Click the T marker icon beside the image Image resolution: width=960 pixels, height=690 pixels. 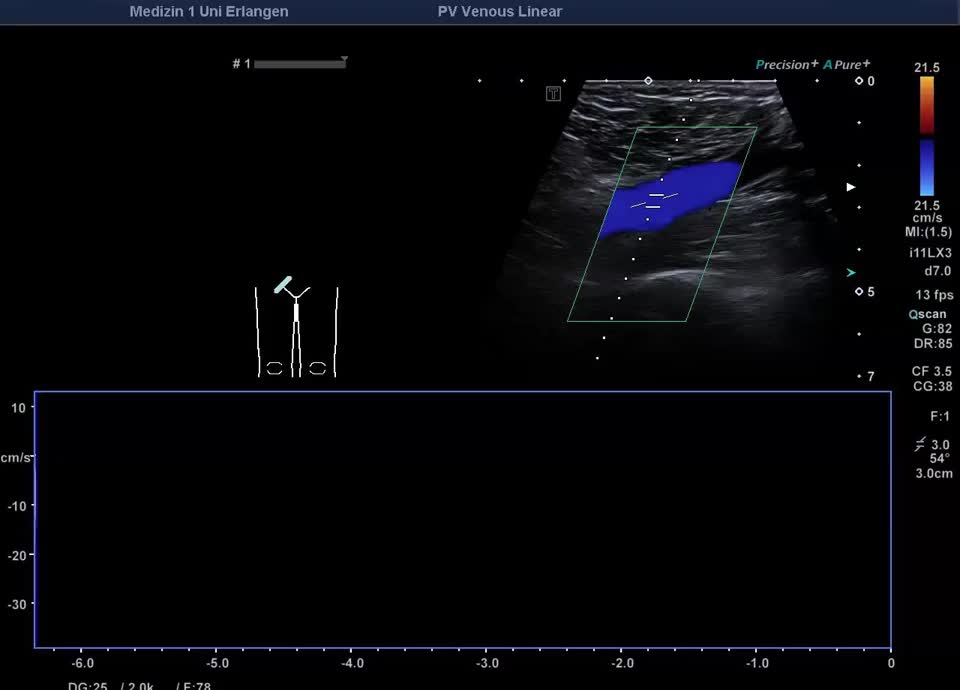tap(553, 94)
